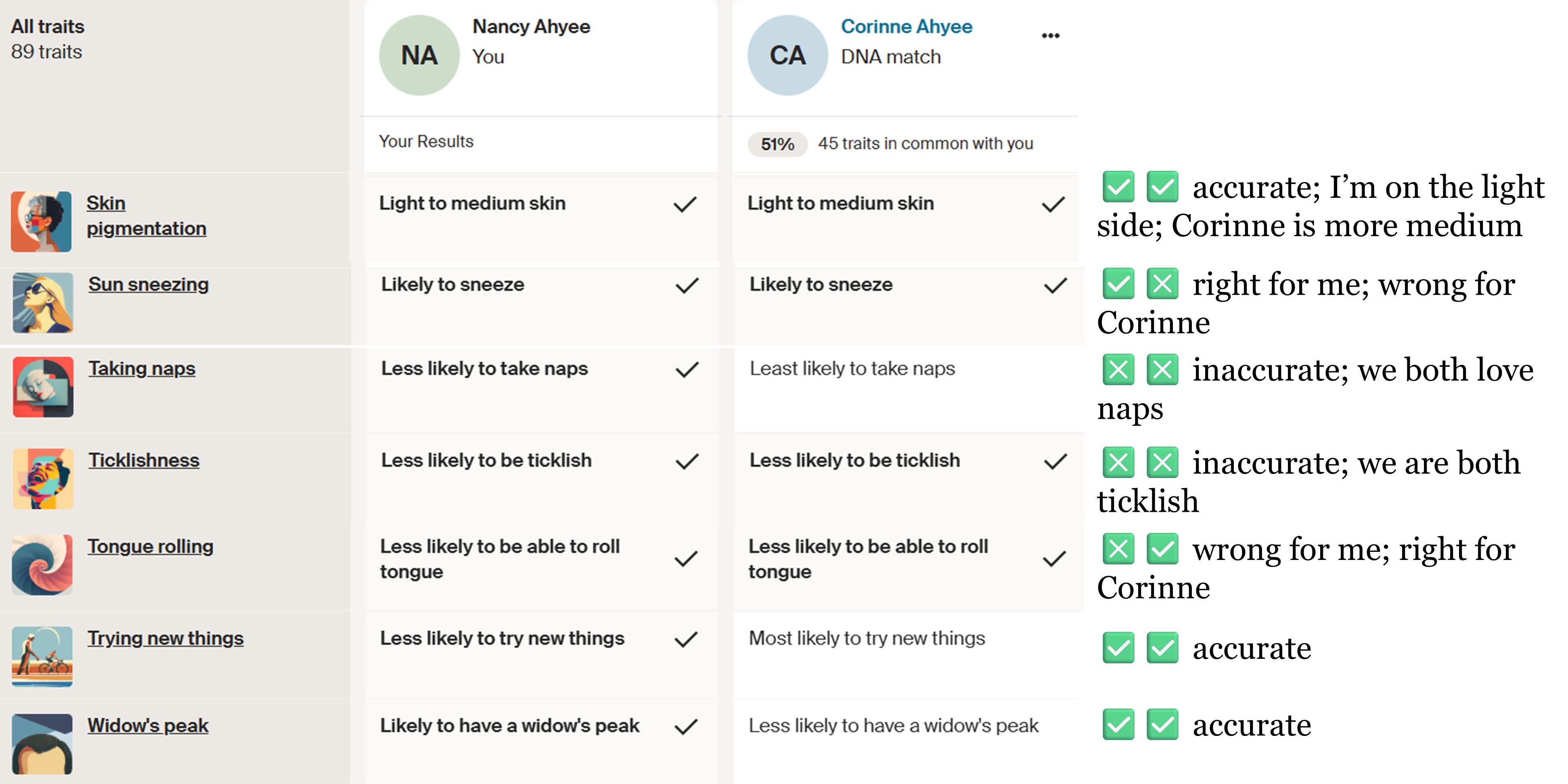Click the 51% traits in common badge
Image resolution: width=1568 pixels, height=784 pixels.
(x=777, y=144)
